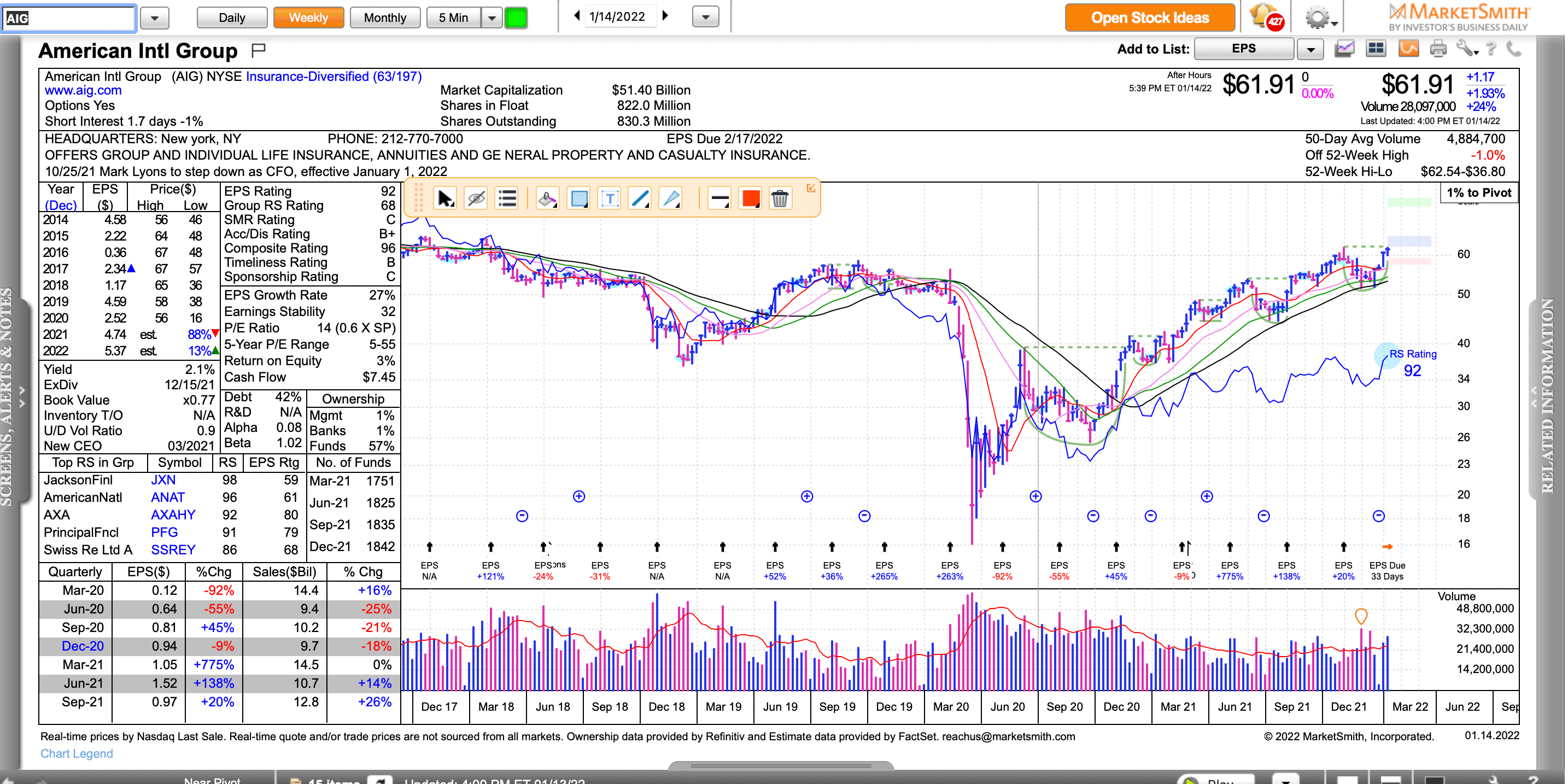Open Insurance-Diversified industry group link
1568x784 pixels.
click(334, 76)
